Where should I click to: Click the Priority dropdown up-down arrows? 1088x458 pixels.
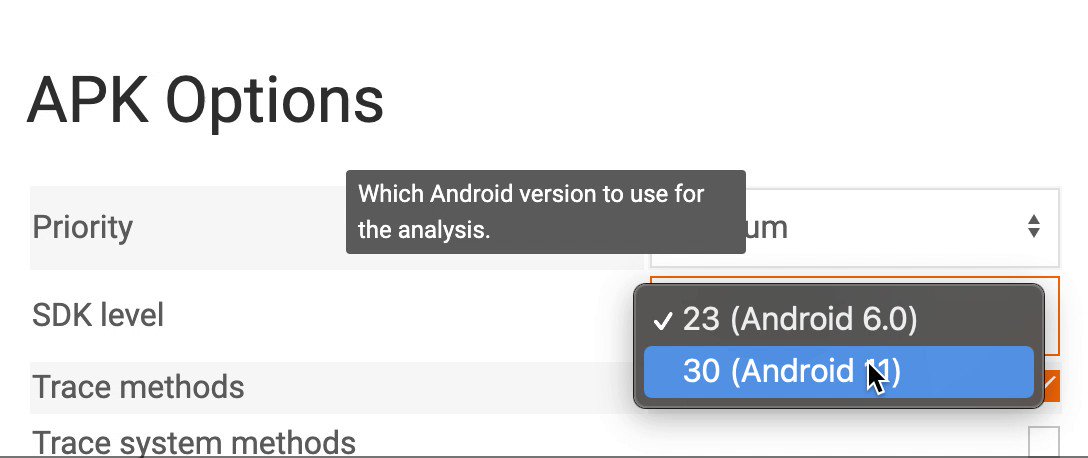1034,226
